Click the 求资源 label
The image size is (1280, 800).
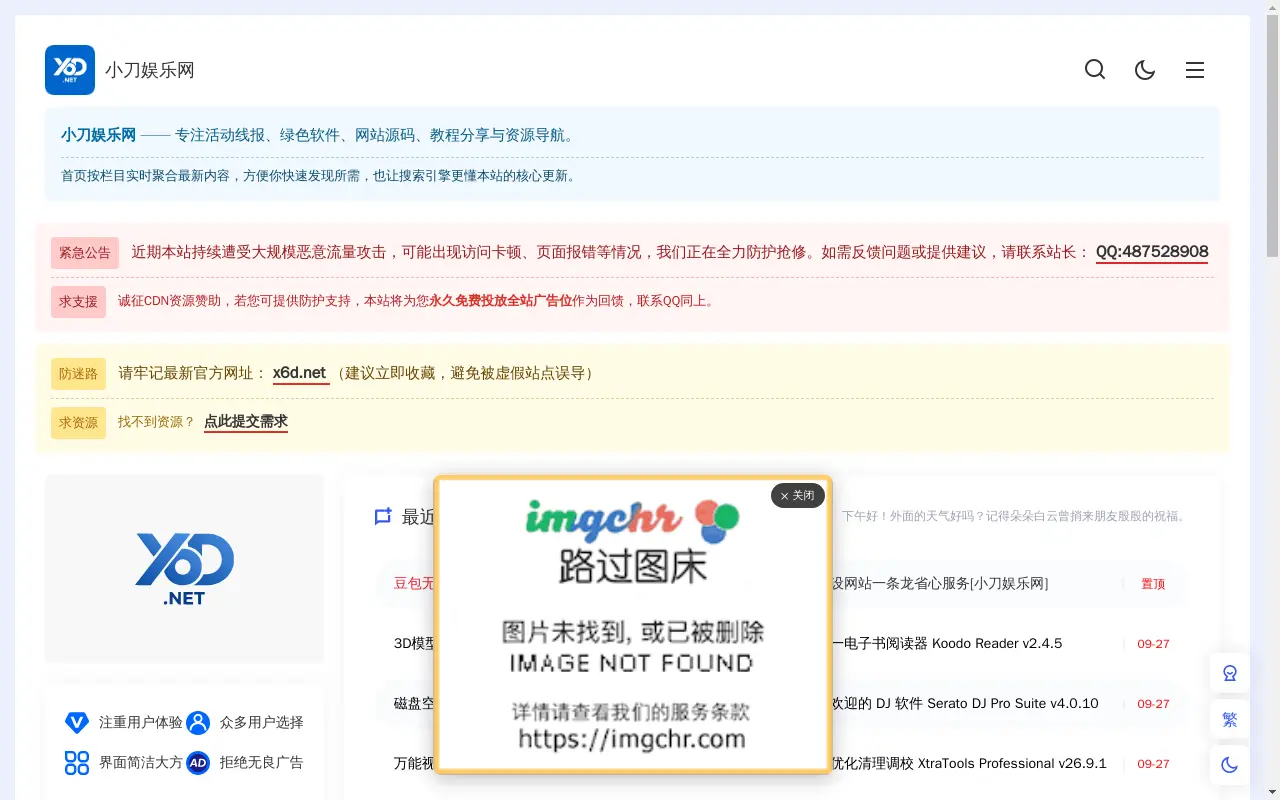[x=78, y=422]
